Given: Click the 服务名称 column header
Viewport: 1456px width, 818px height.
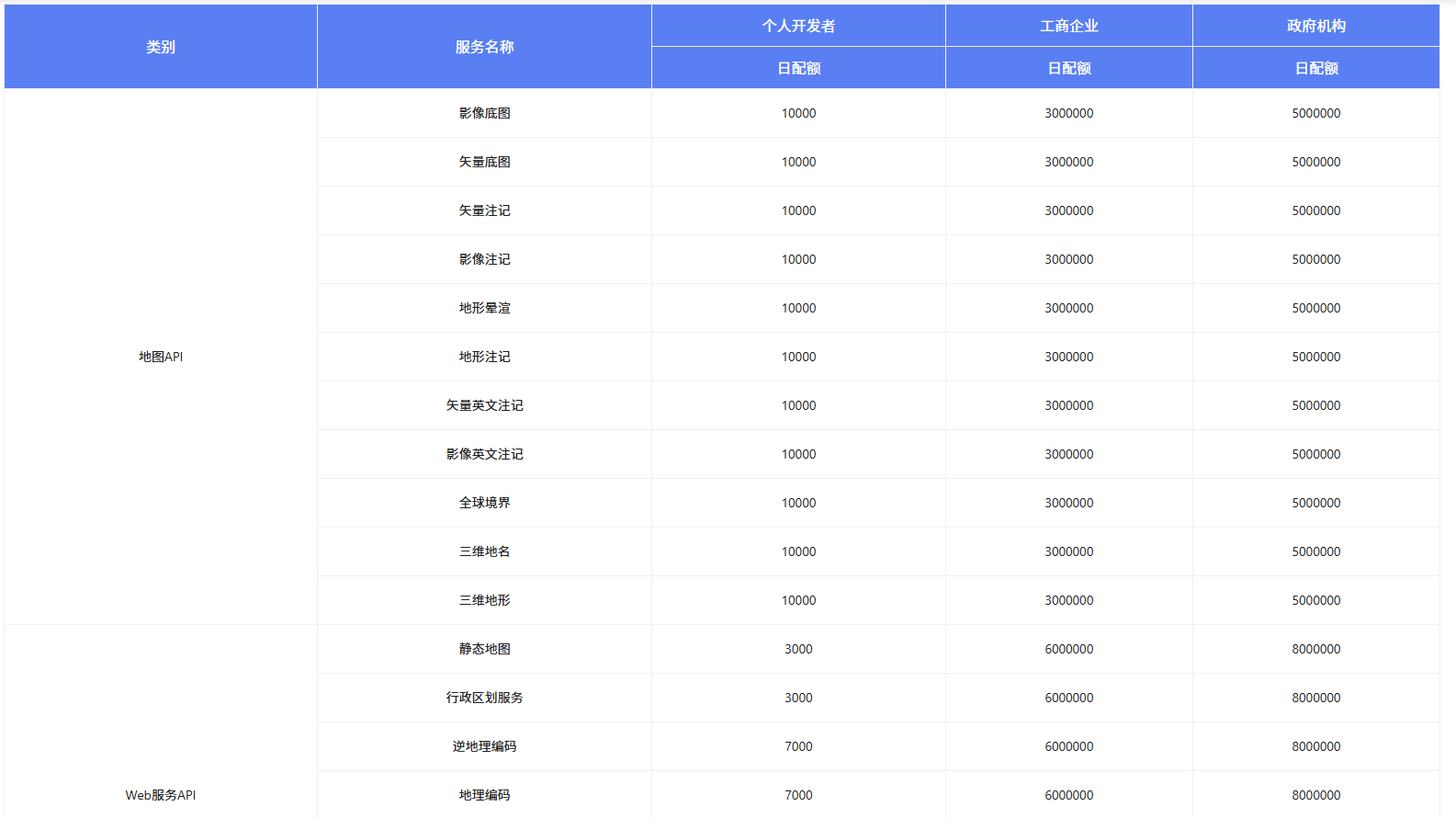Looking at the screenshot, I should point(484,47).
